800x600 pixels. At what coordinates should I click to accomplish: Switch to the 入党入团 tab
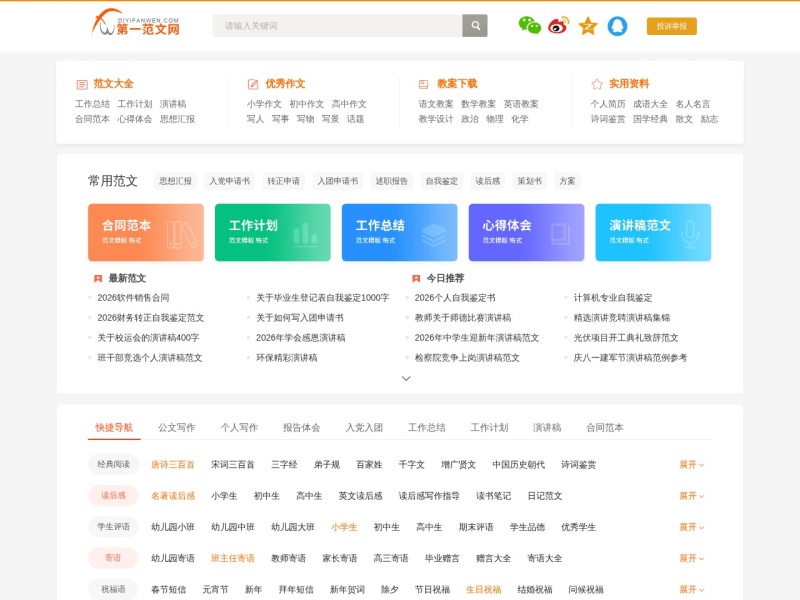click(364, 428)
